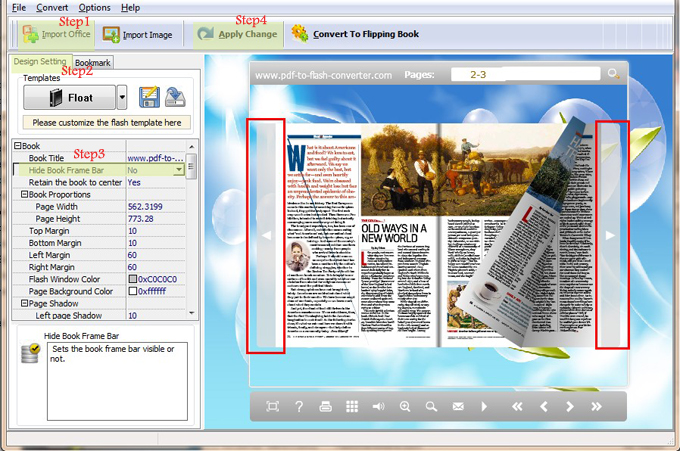The image size is (680, 451).
Task: Click the Hide Book Frame Bar description box
Action: pos(117,381)
